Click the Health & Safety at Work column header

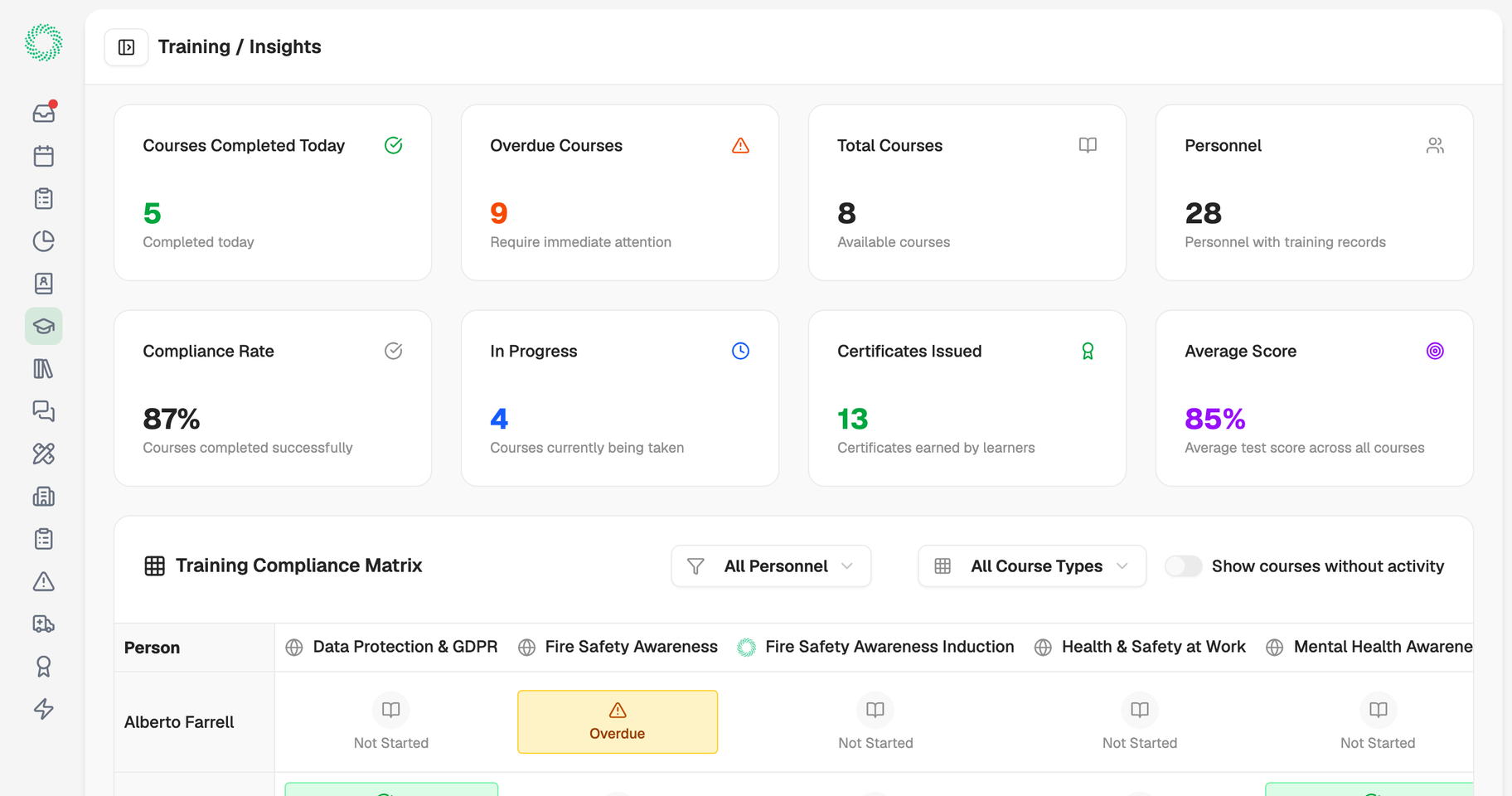coord(1140,648)
